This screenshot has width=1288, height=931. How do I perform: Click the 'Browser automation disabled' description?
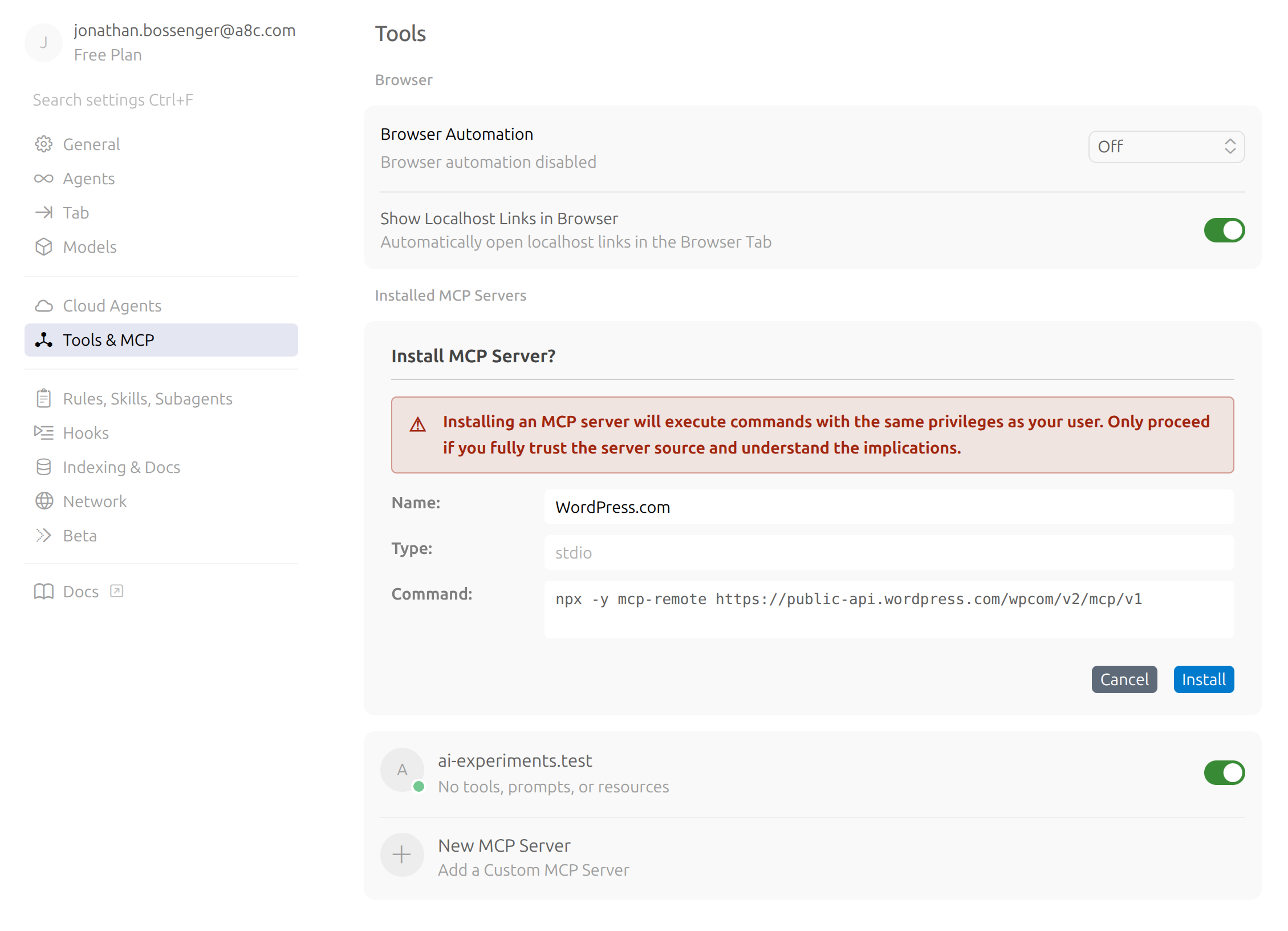point(488,162)
